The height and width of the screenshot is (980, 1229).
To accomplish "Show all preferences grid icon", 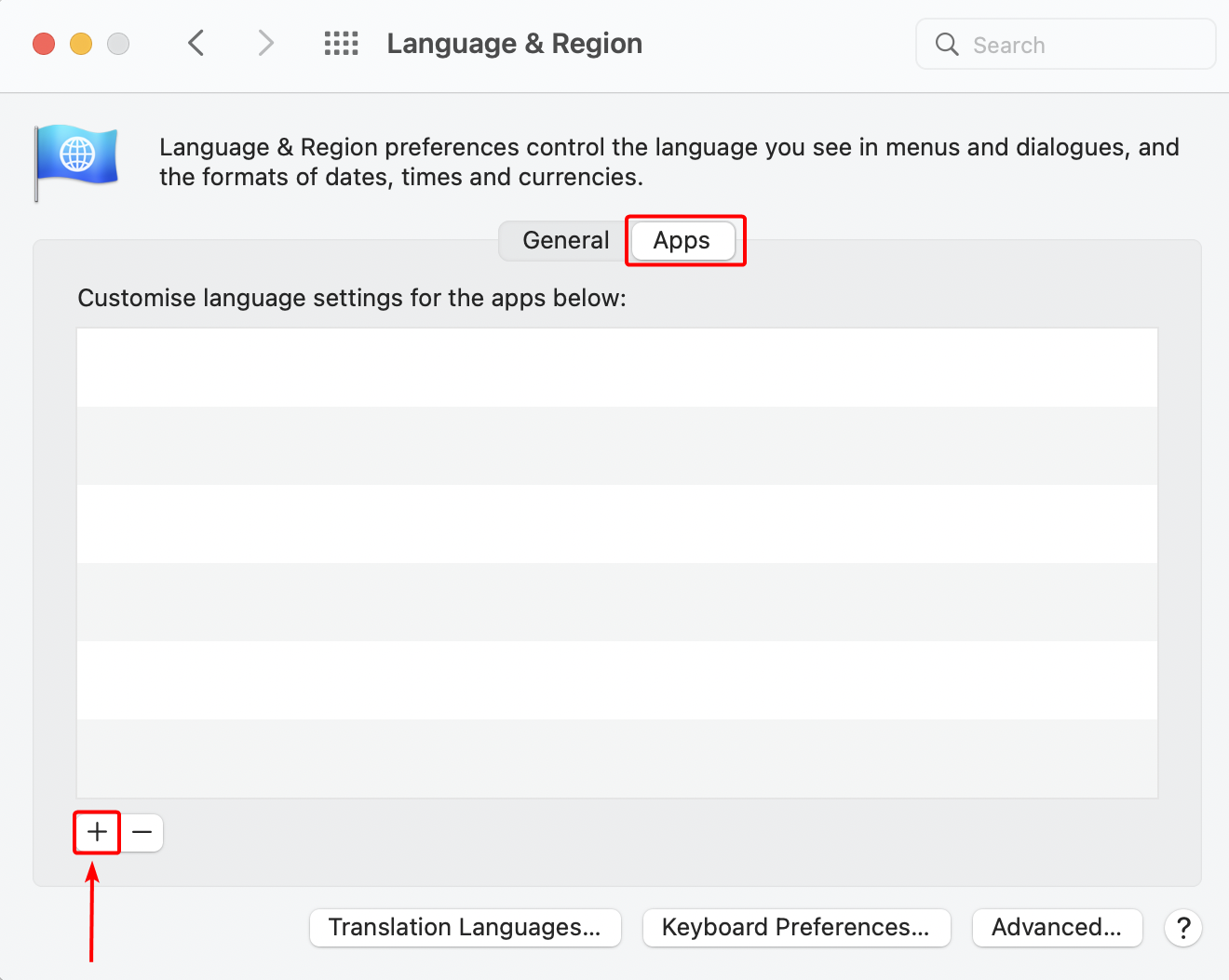I will 341,43.
